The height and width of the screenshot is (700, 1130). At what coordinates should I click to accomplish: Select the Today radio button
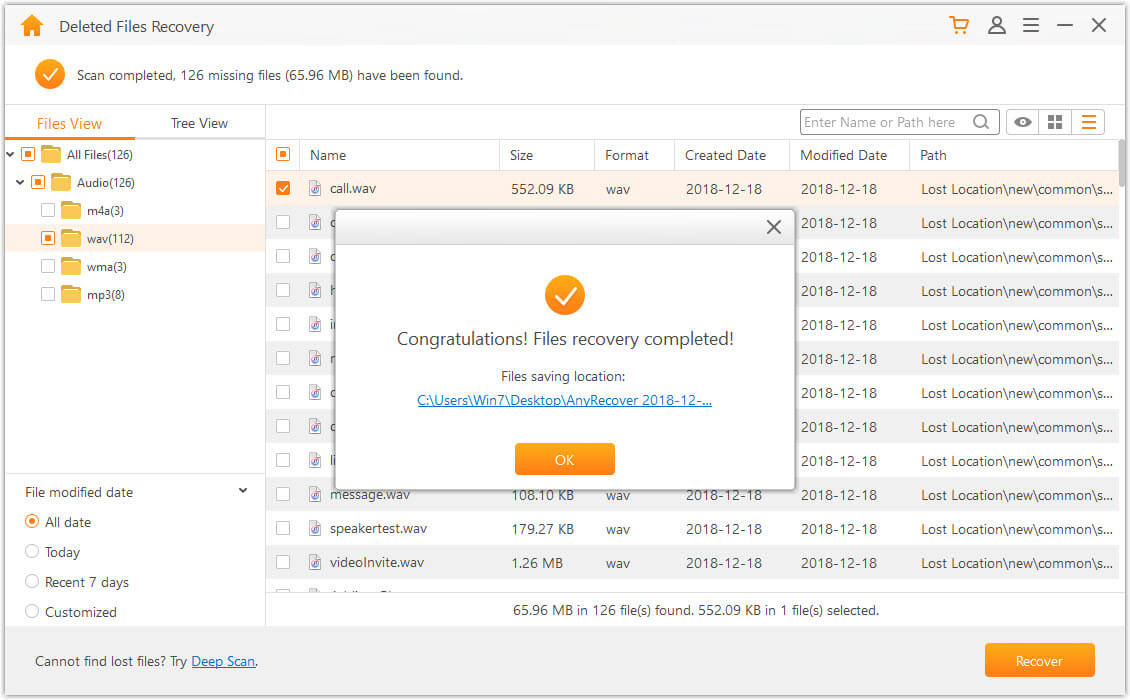click(x=31, y=551)
